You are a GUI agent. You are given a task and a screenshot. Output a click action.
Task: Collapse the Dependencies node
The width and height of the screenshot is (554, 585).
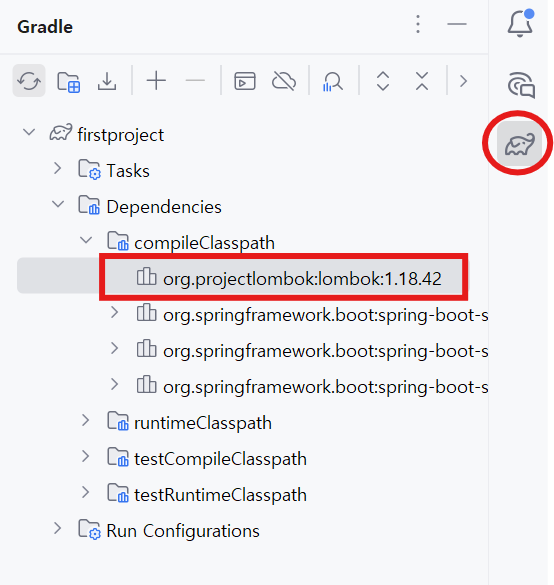pos(58,204)
